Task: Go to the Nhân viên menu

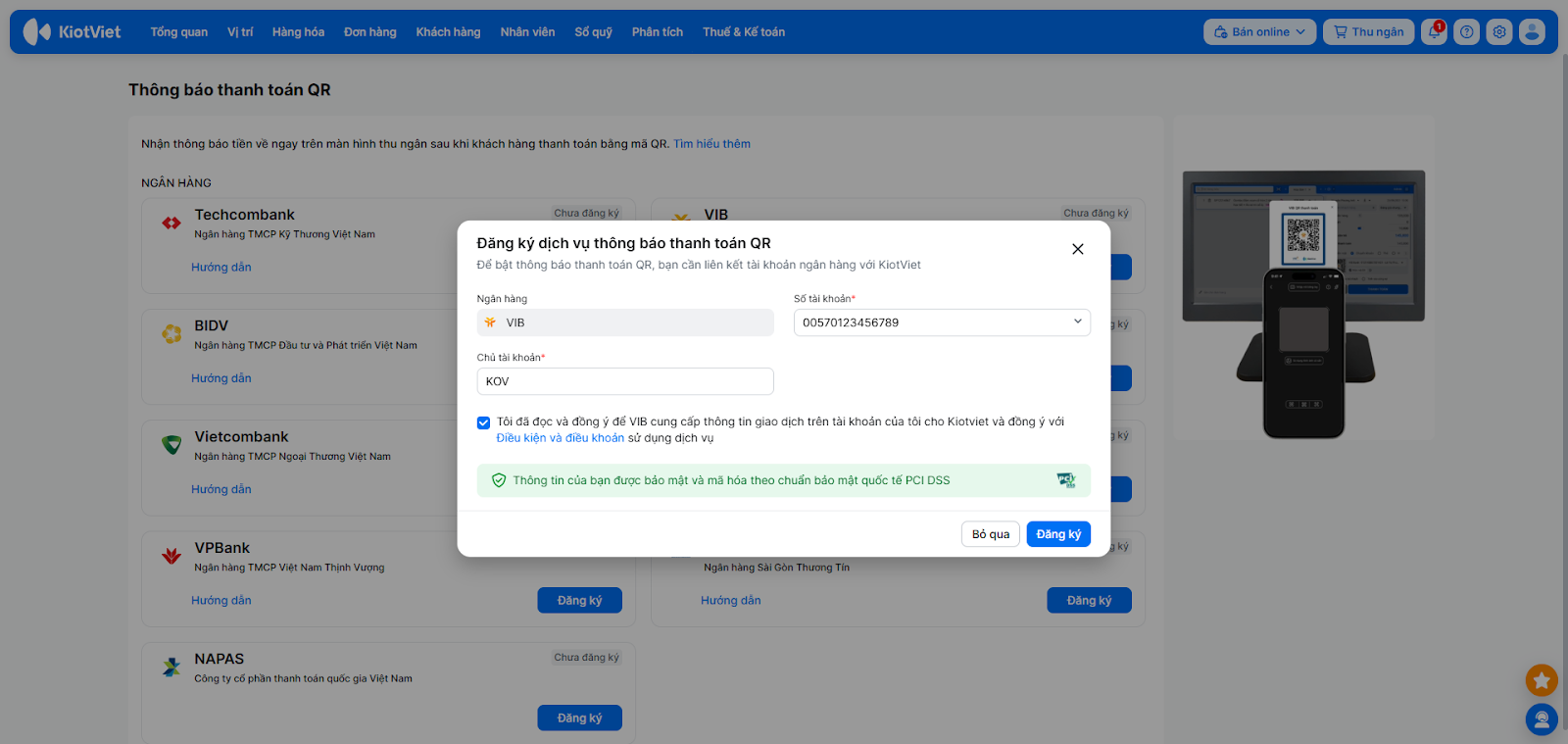Action: [527, 31]
